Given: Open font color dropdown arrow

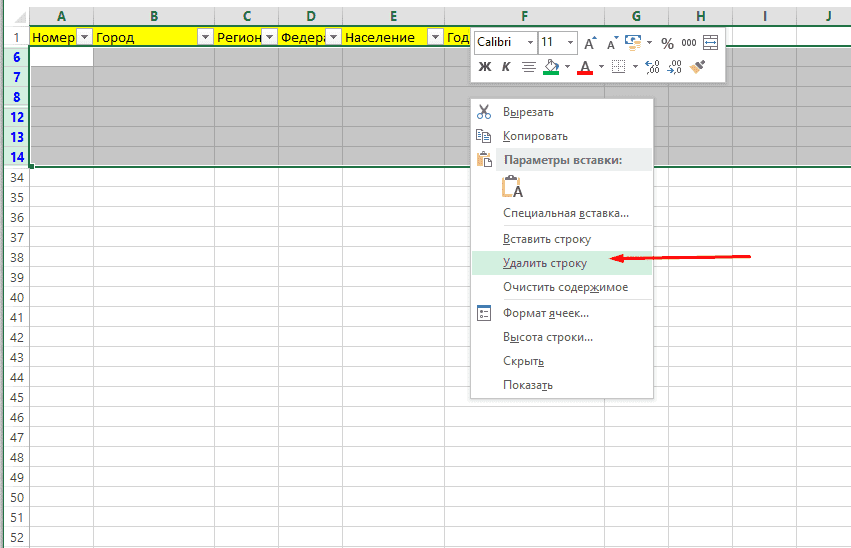Looking at the screenshot, I should [x=601, y=67].
